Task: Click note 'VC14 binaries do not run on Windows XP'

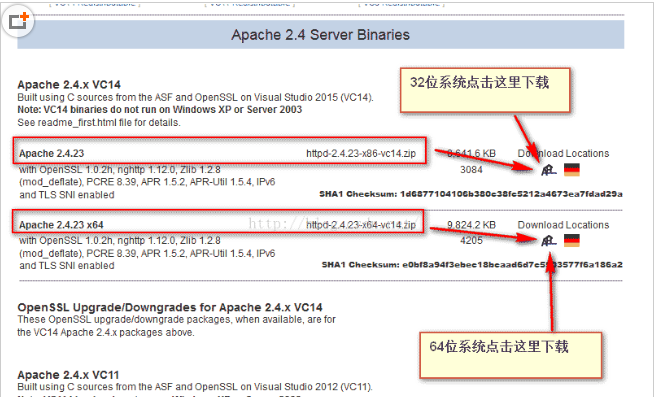Action: [x=160, y=110]
